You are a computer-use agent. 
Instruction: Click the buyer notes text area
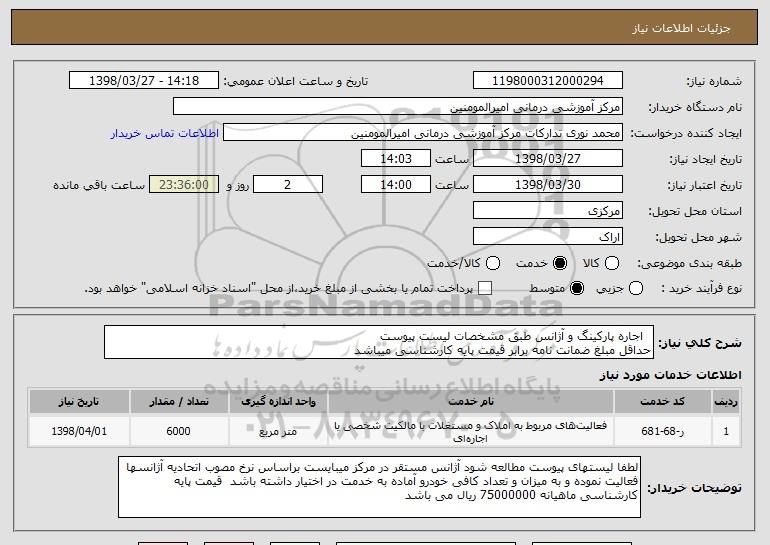pyautogui.click(x=379, y=487)
